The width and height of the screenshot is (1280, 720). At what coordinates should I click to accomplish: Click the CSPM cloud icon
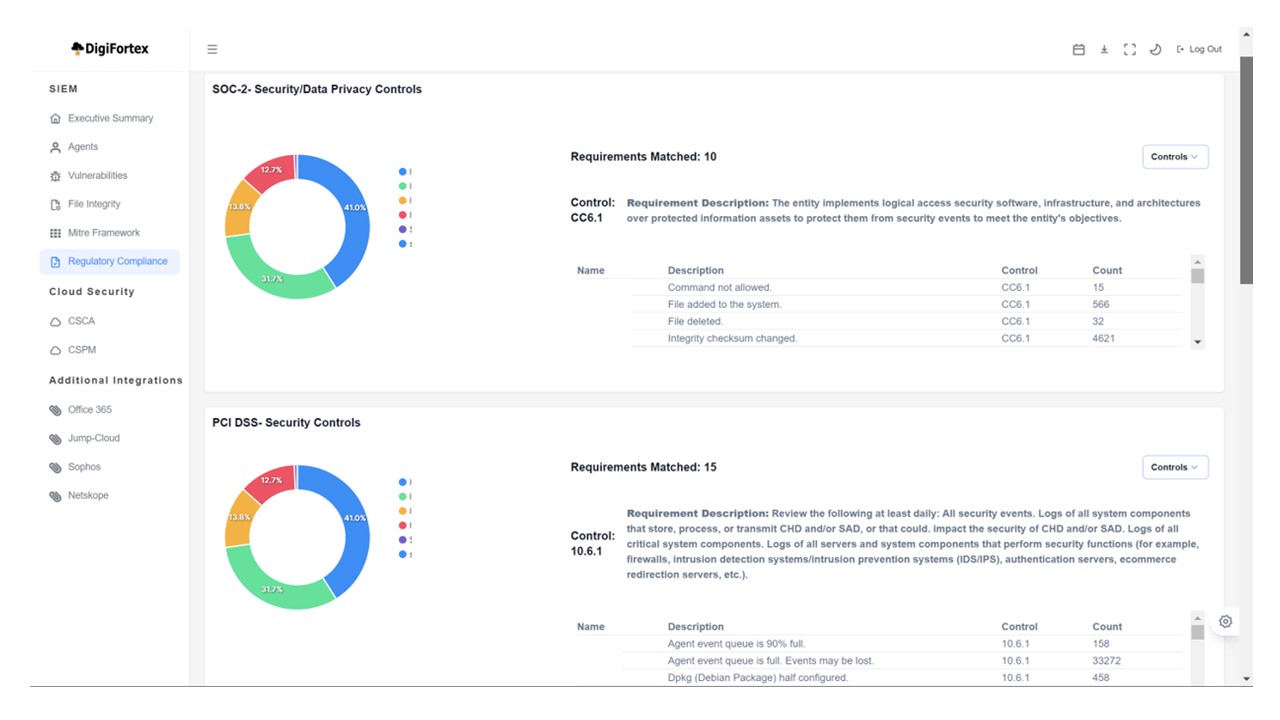pyautogui.click(x=56, y=350)
